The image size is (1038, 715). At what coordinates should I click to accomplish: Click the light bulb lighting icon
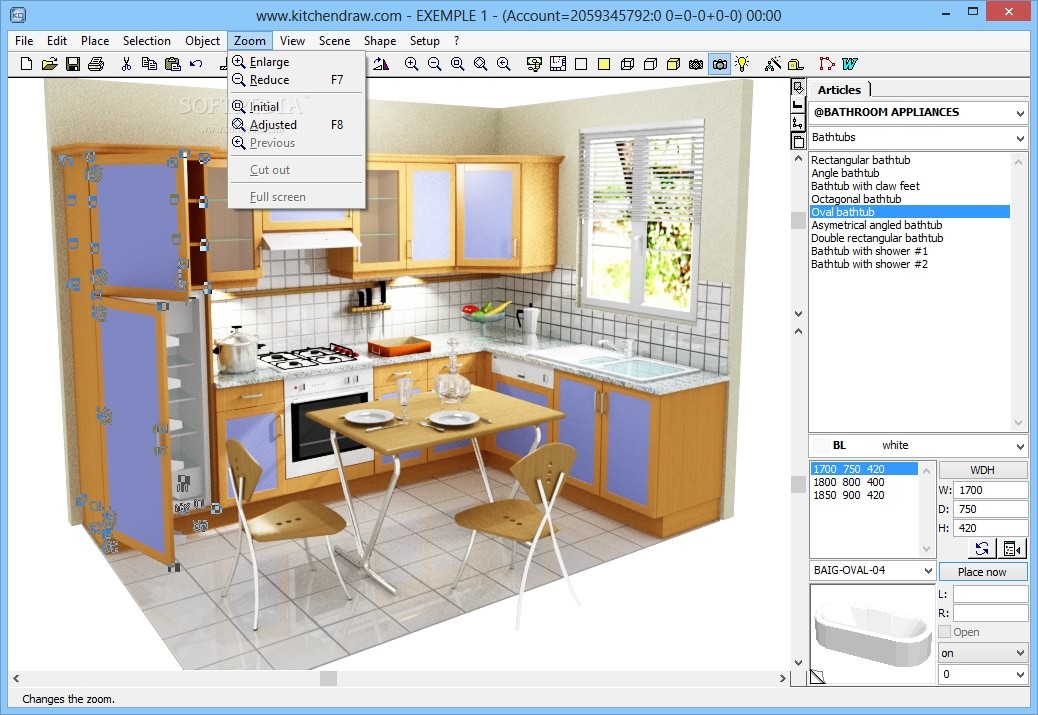[742, 64]
